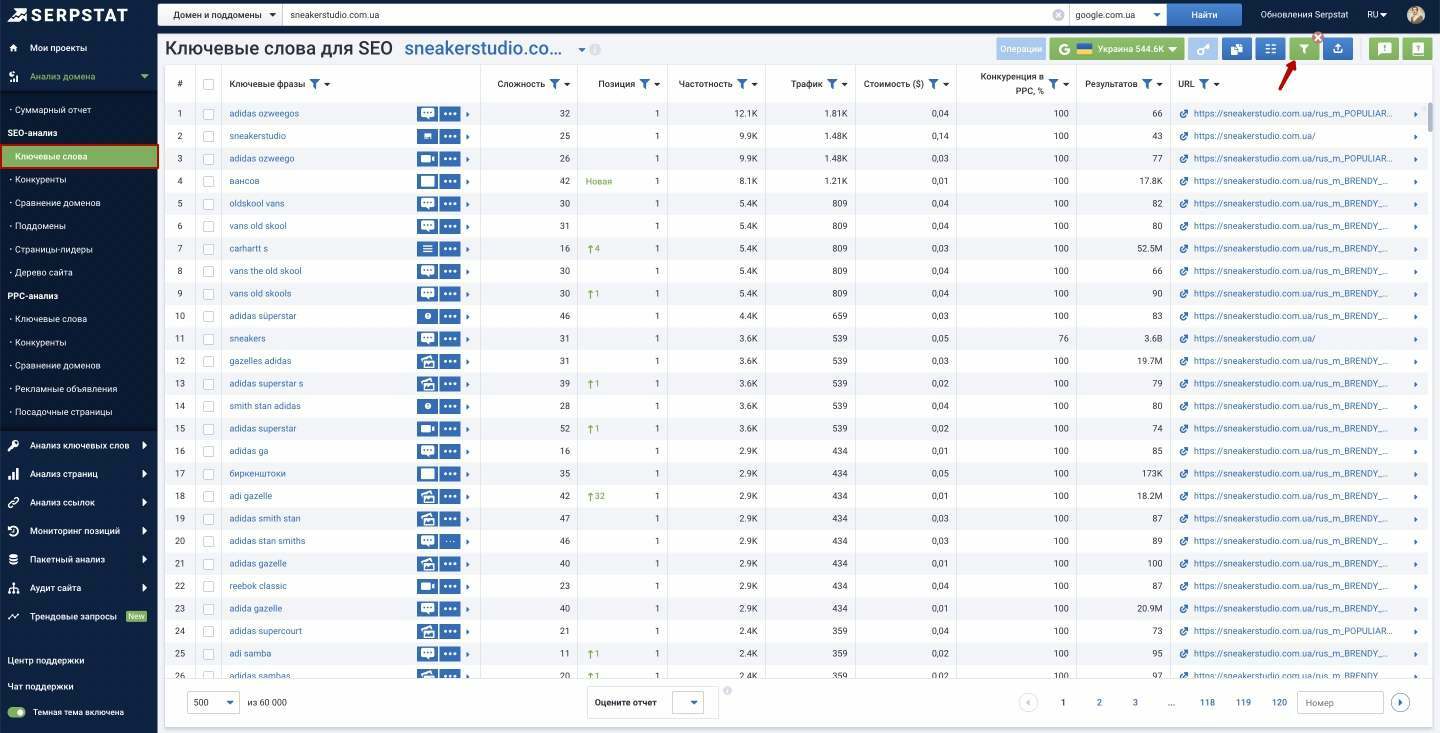Click filter icon on Частотность column
Viewport: 1440px width, 733px height.
743,84
